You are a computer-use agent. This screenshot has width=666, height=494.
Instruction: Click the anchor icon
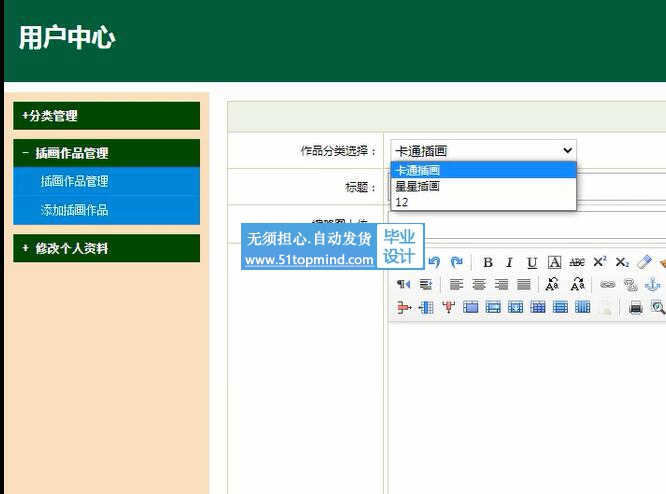click(652, 285)
